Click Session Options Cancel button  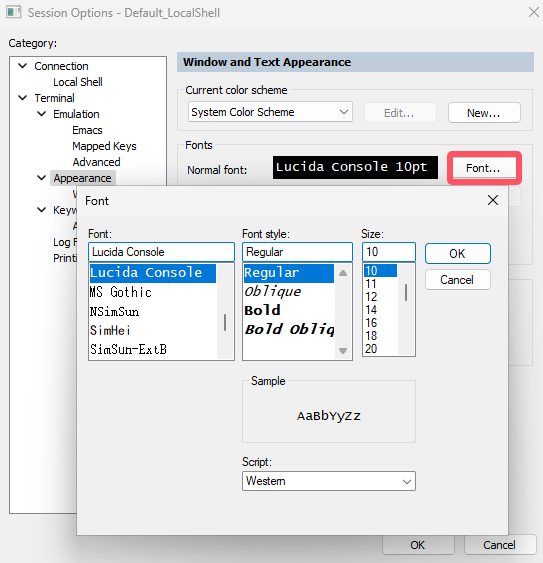(x=500, y=545)
